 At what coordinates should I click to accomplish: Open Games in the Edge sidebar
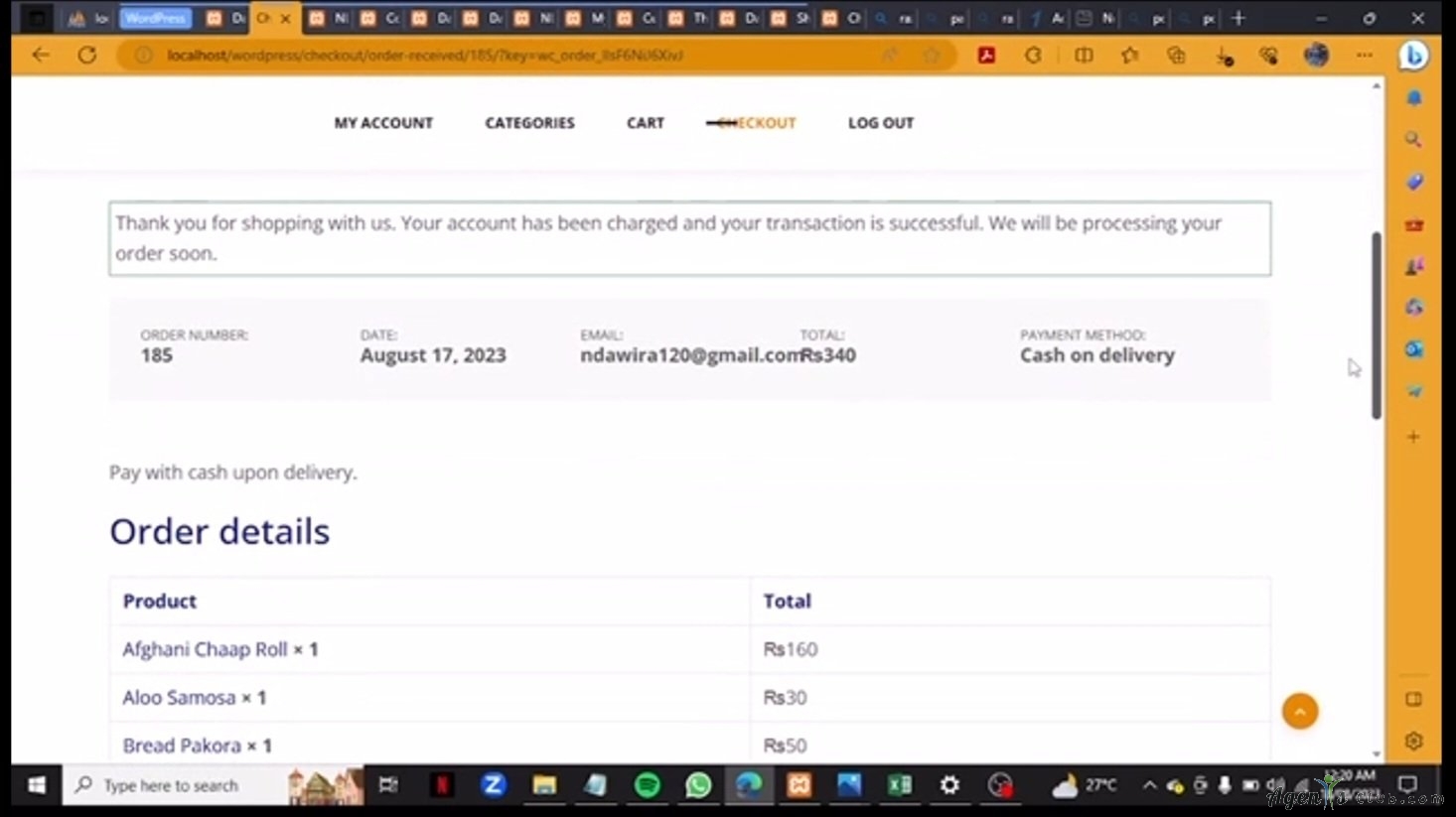pyautogui.click(x=1414, y=266)
